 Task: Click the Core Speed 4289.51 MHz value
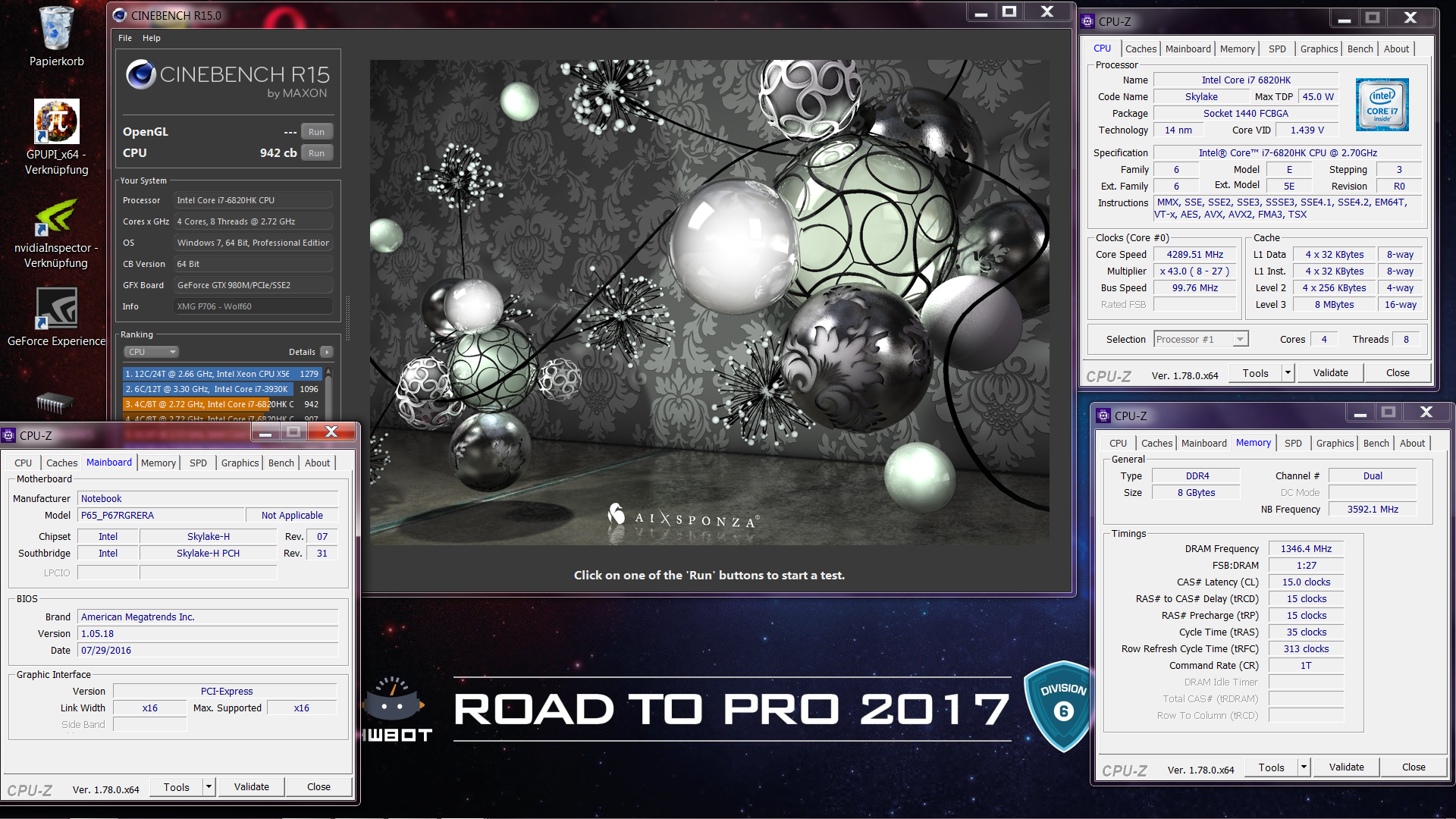pyautogui.click(x=1195, y=255)
